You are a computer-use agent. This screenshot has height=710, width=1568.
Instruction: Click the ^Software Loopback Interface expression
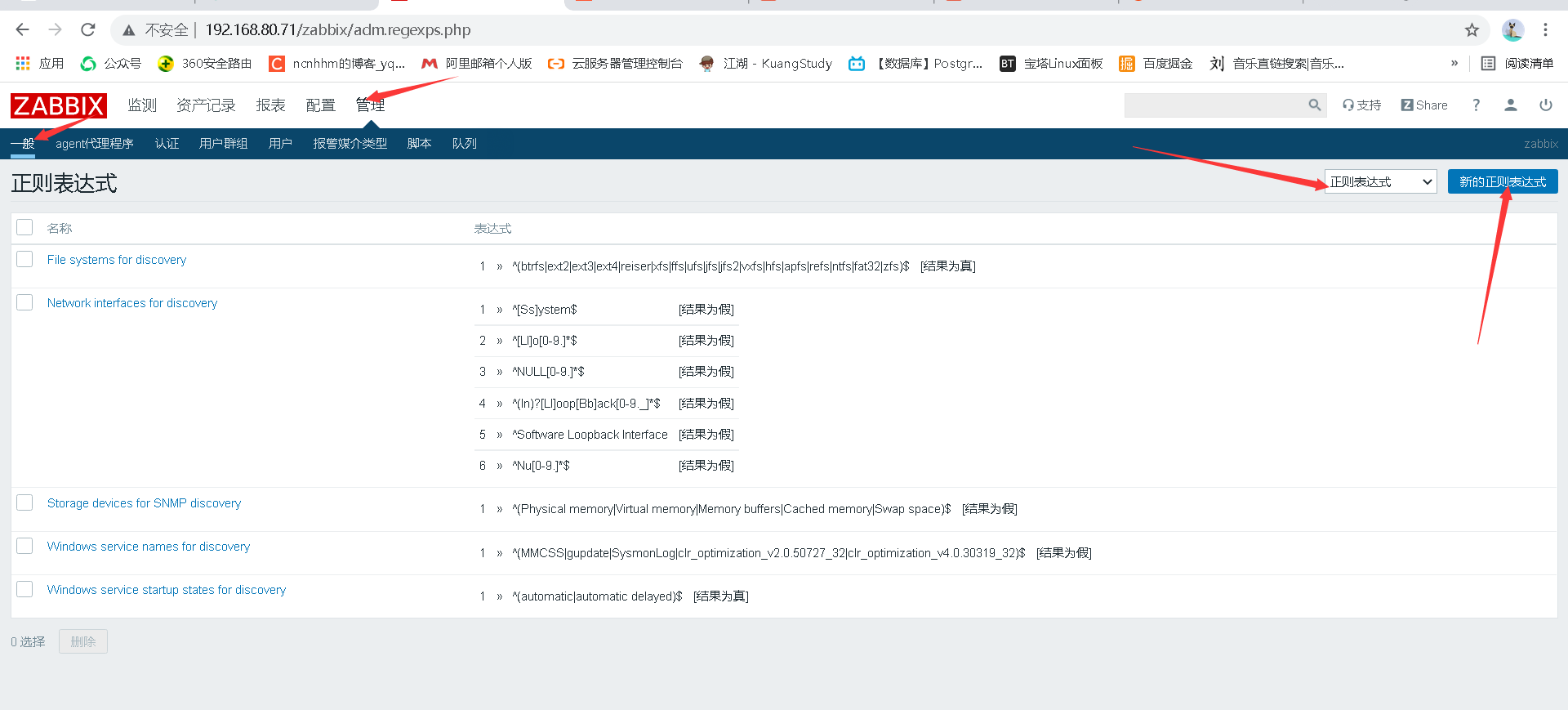[590, 435]
